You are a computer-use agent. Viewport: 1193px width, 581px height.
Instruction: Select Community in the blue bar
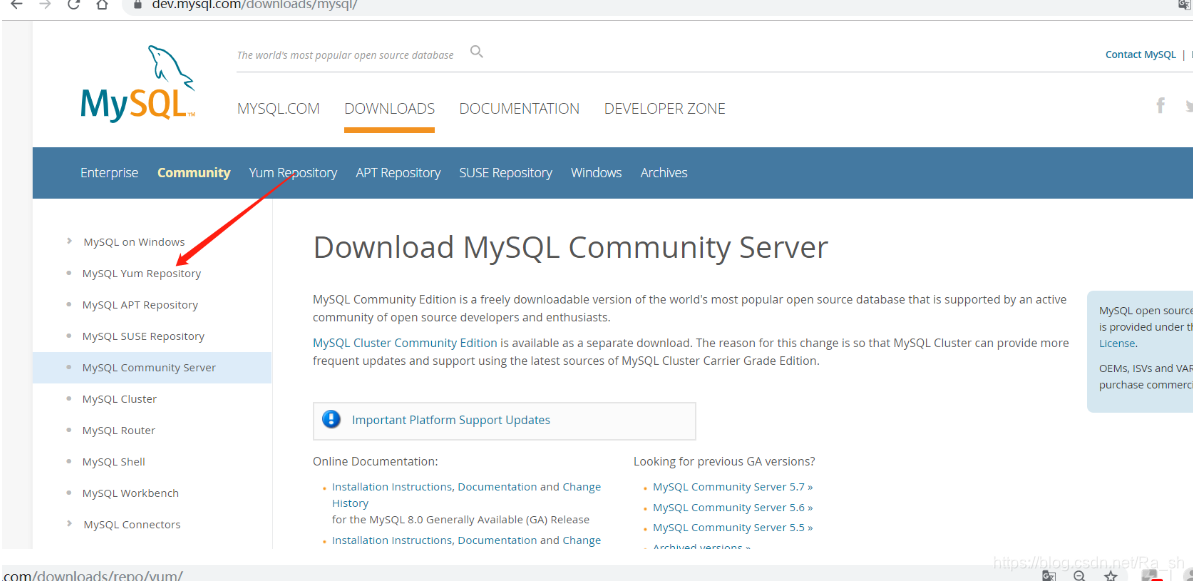(x=194, y=173)
